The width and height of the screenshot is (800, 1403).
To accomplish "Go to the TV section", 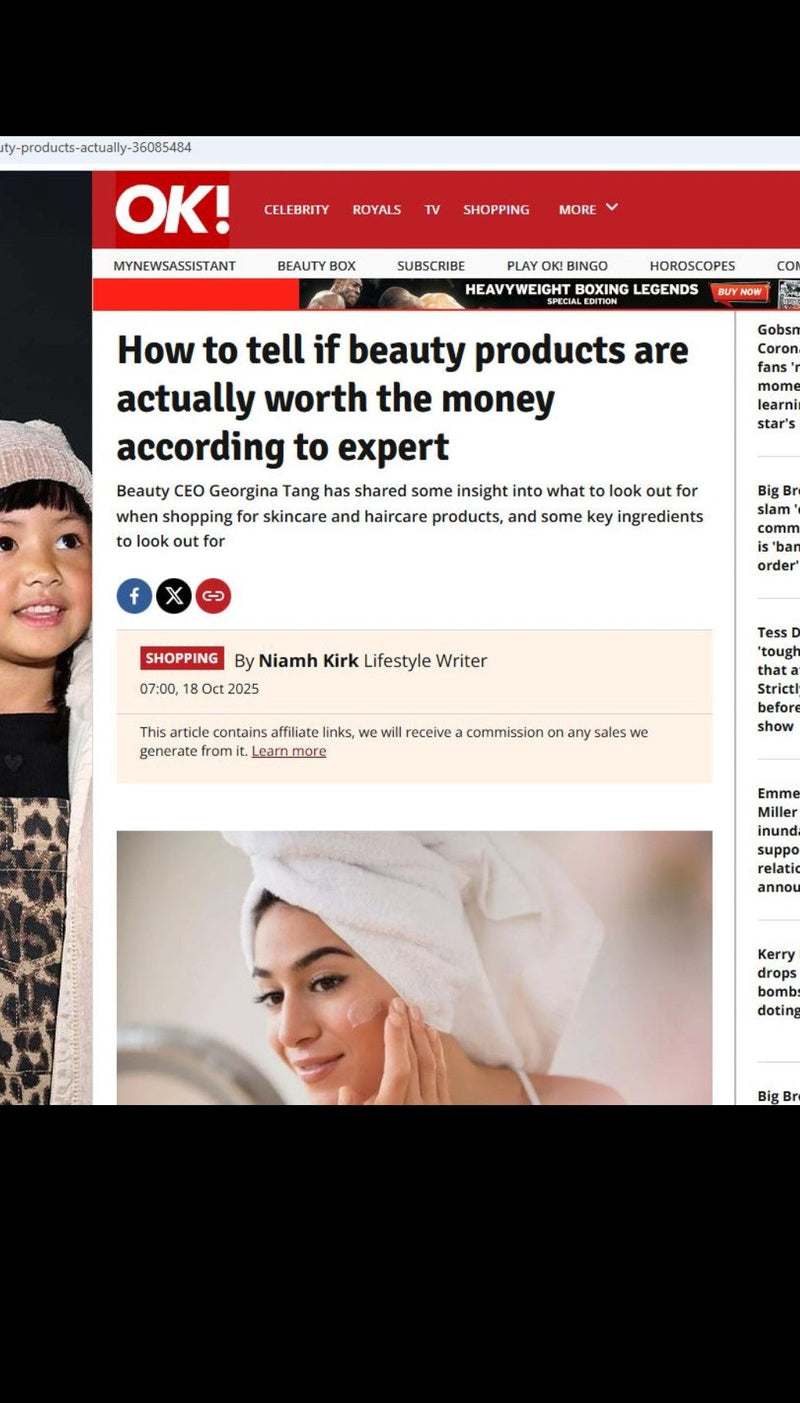I will point(432,210).
